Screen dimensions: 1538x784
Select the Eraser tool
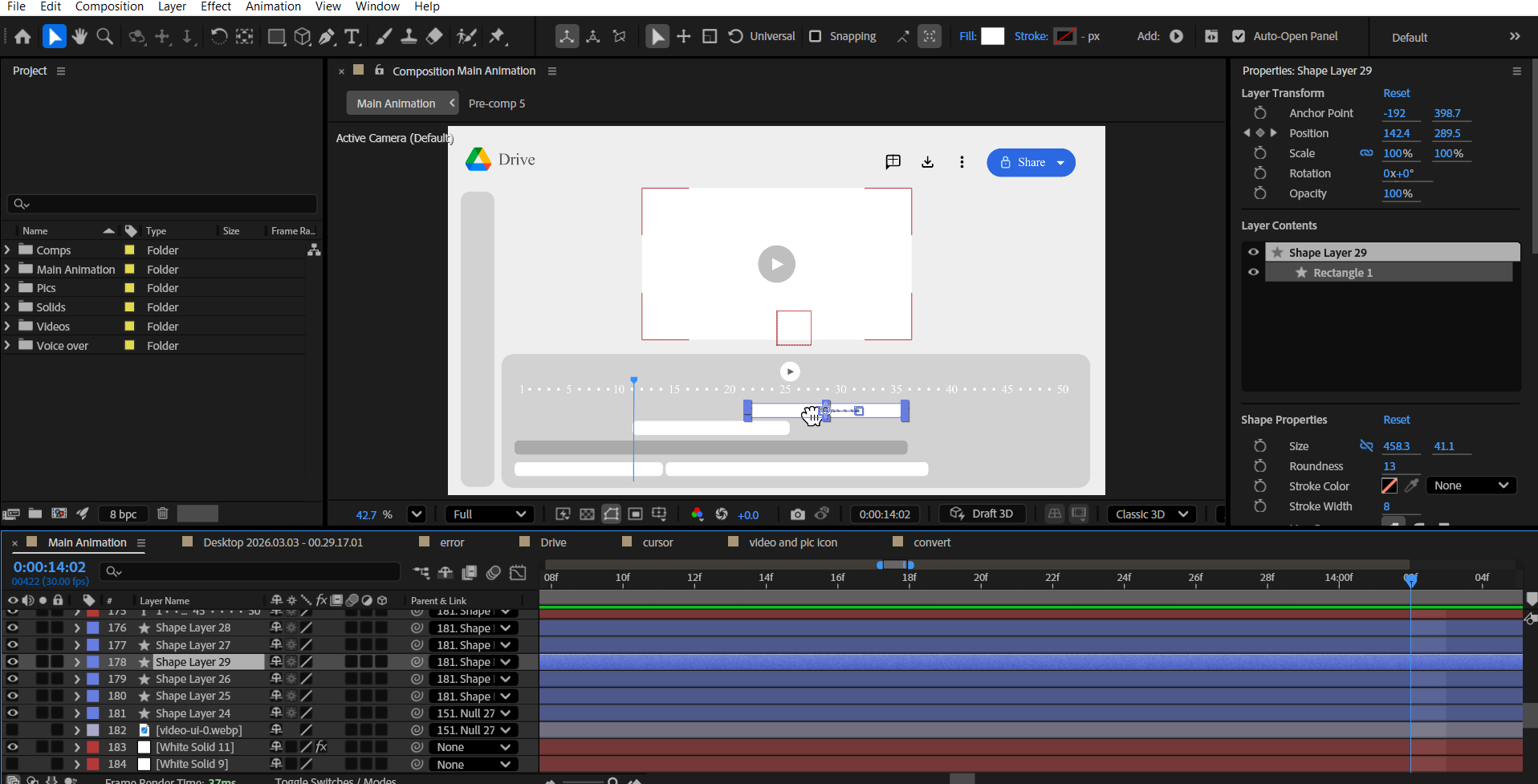[434, 36]
